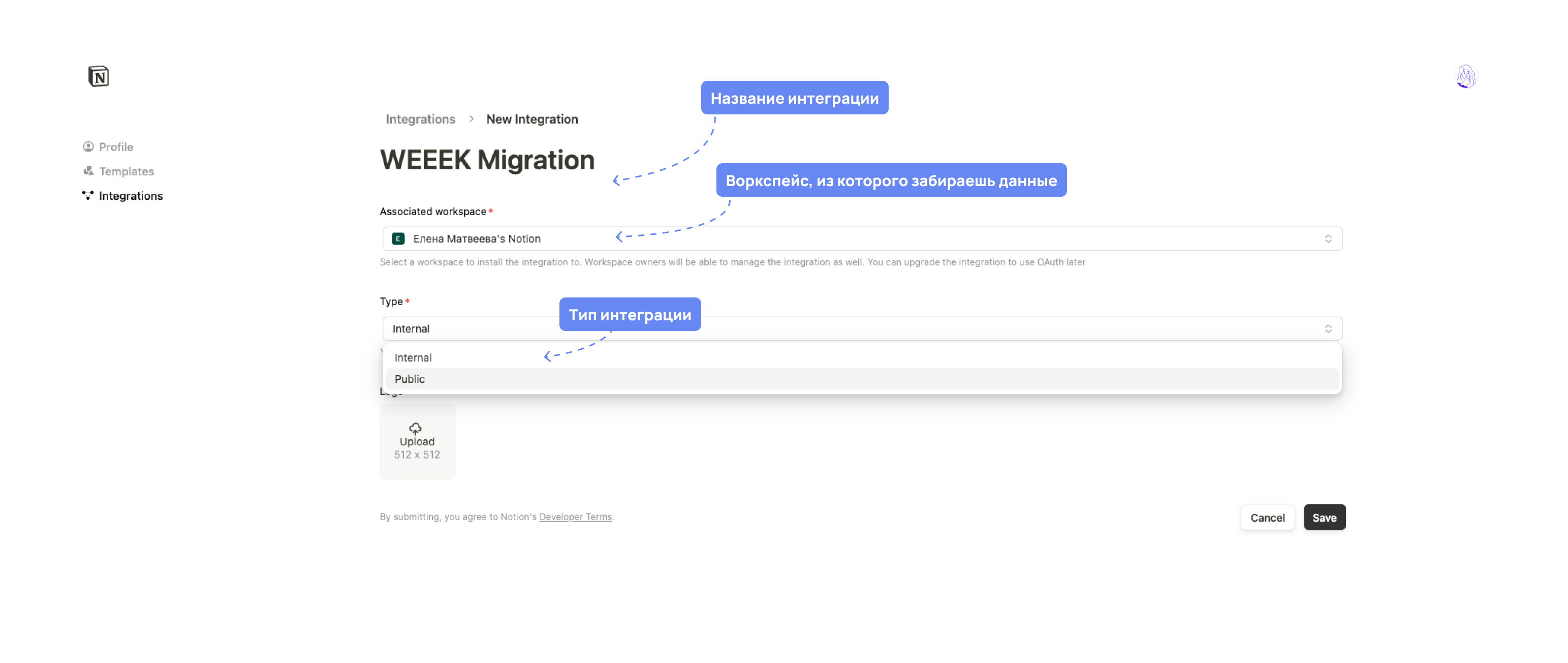Click the Notion logo icon
This screenshot has height=663, width=1568.
(99, 76)
